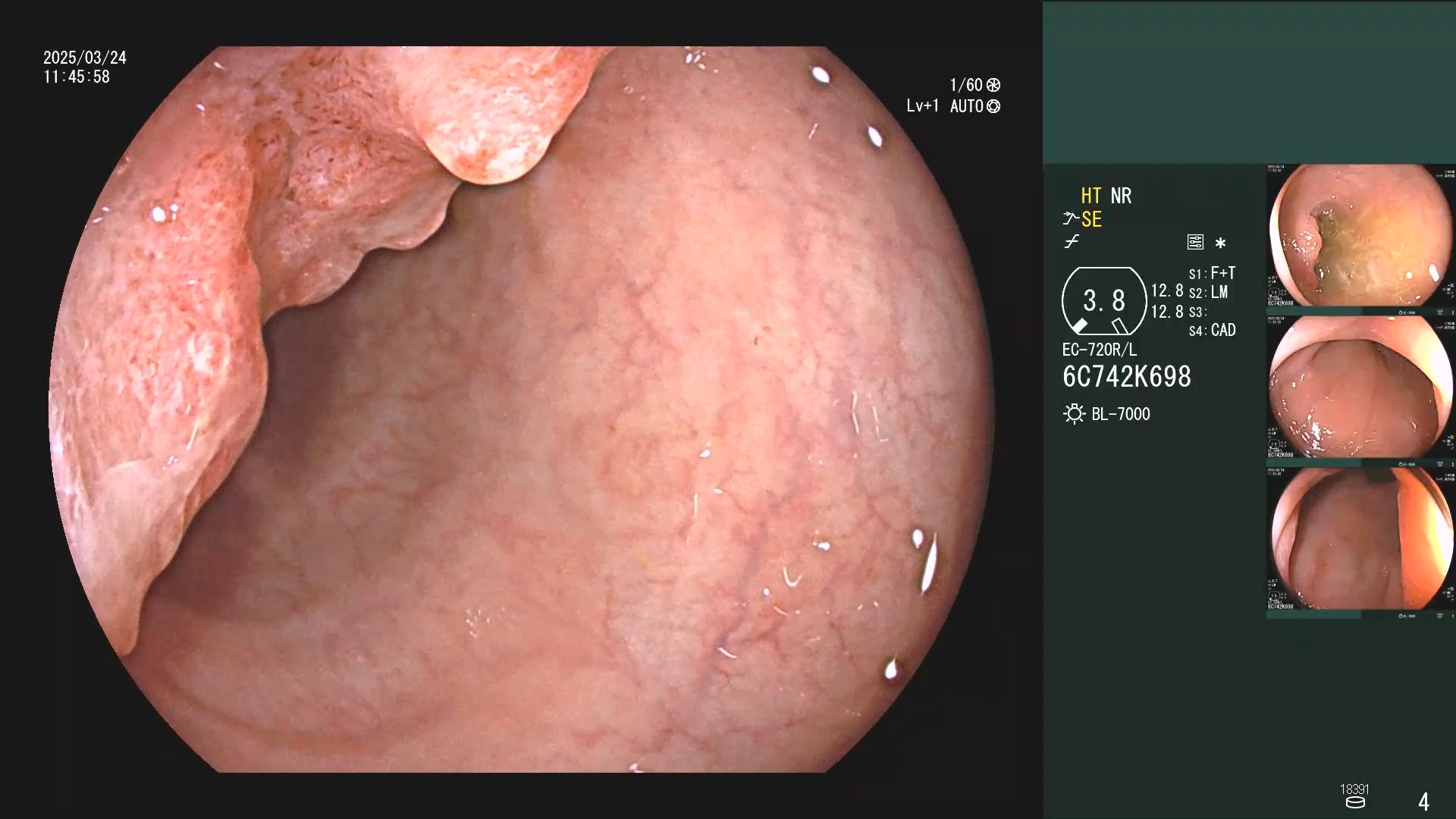This screenshot has height=819, width=1456.
Task: Click the storage disk icon below 18391
Action: click(1355, 803)
